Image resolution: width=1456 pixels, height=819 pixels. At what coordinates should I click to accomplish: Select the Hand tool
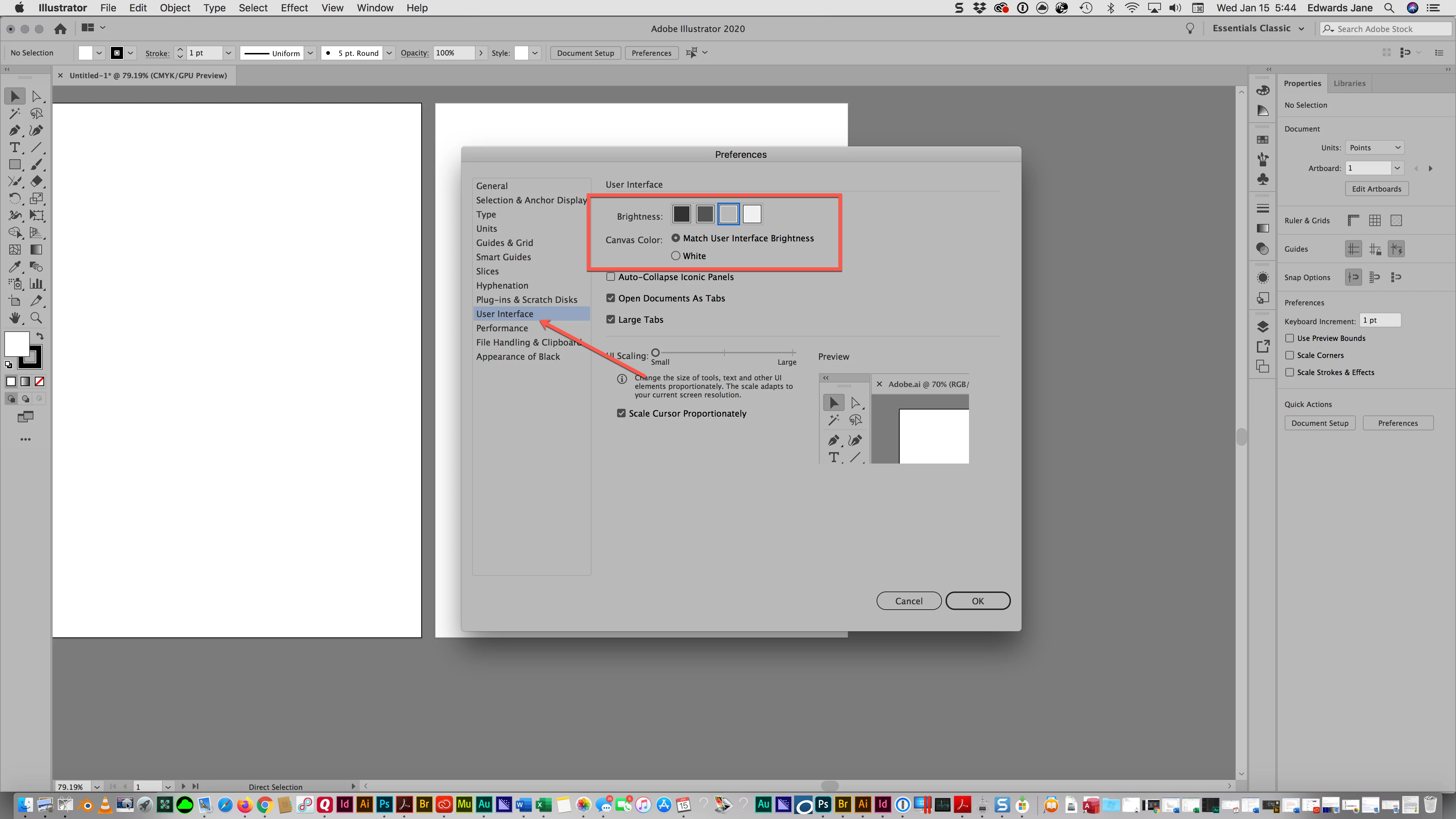[14, 318]
